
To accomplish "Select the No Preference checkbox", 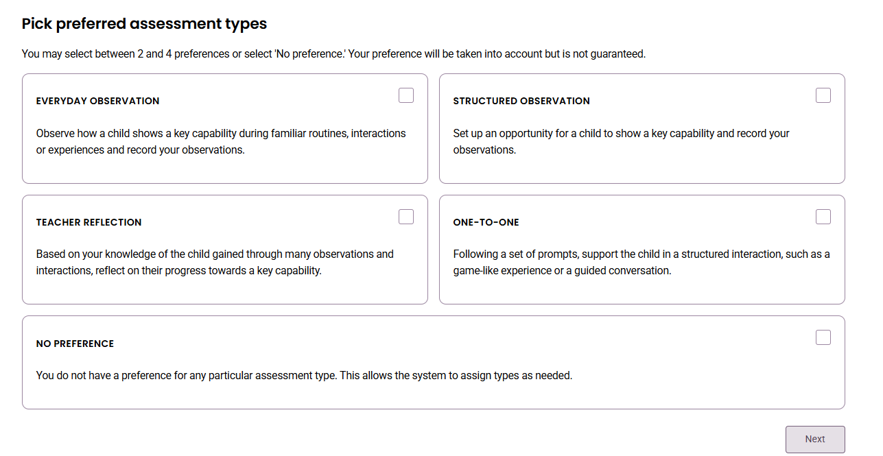I will tap(823, 337).
